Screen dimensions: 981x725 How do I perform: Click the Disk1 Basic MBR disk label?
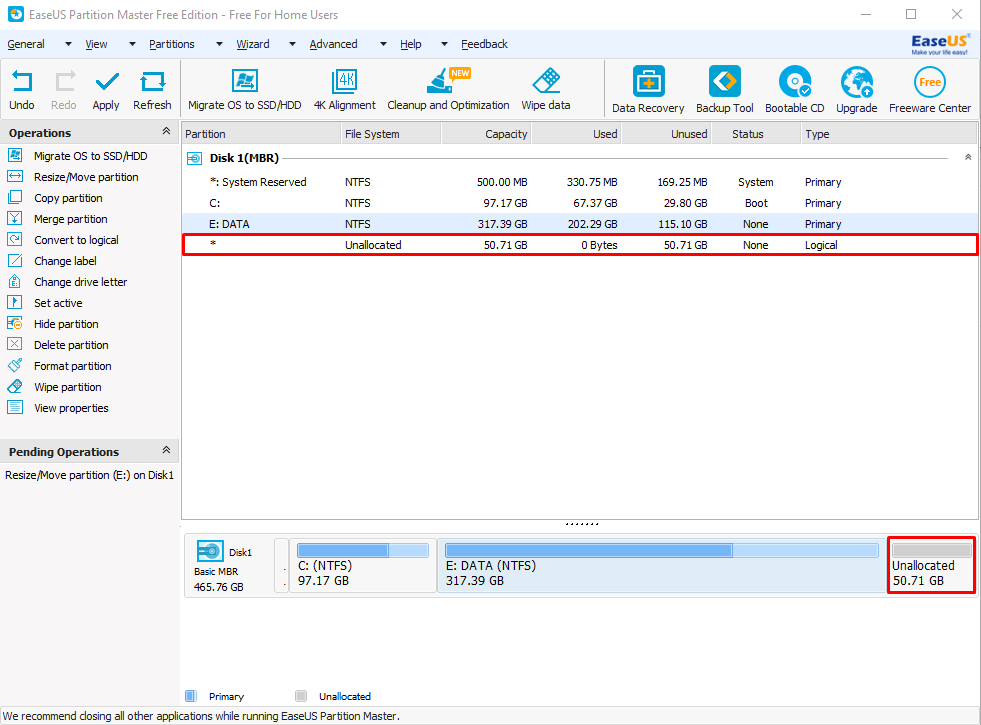click(x=229, y=567)
